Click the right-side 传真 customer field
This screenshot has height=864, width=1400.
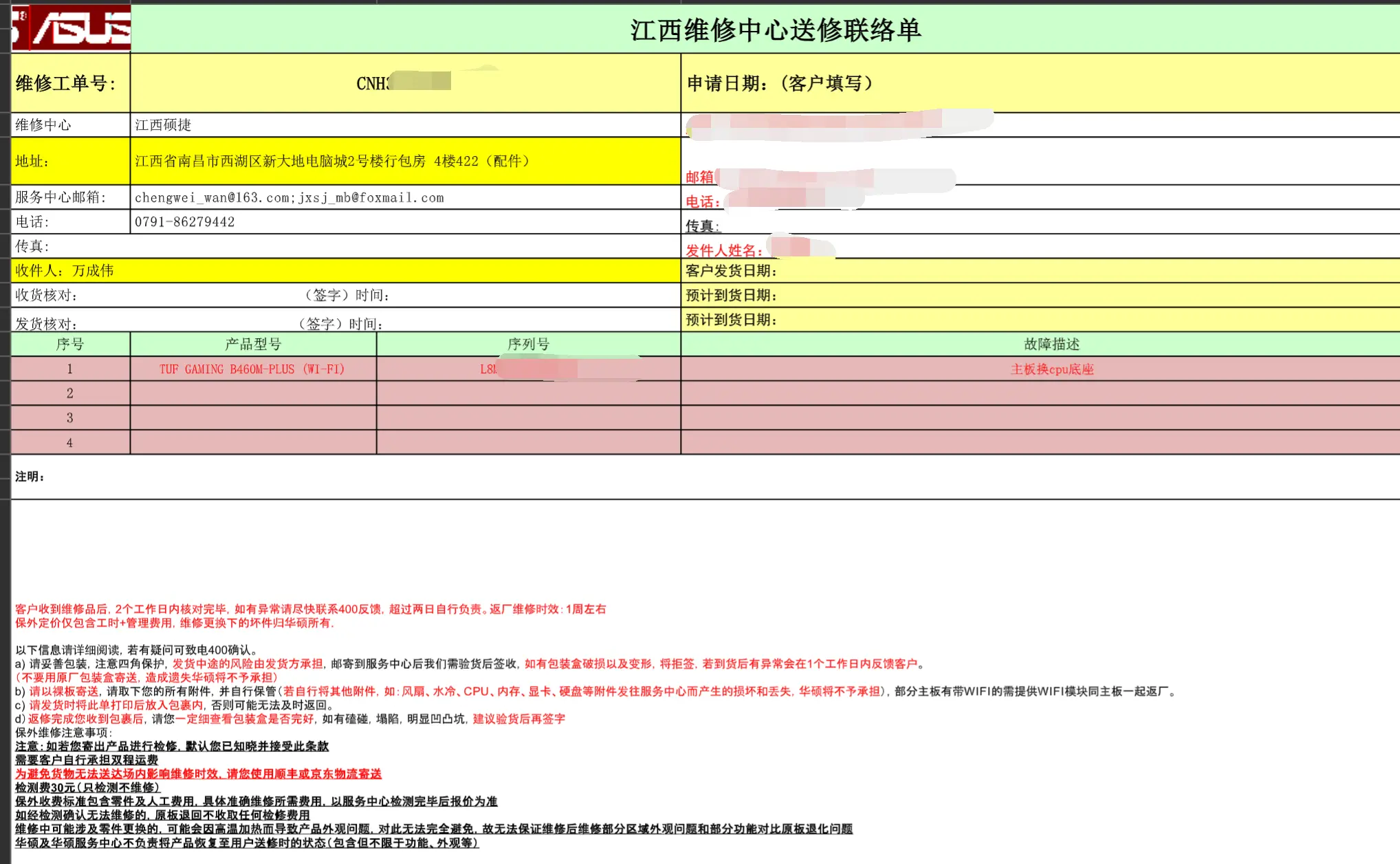(x=1040, y=223)
